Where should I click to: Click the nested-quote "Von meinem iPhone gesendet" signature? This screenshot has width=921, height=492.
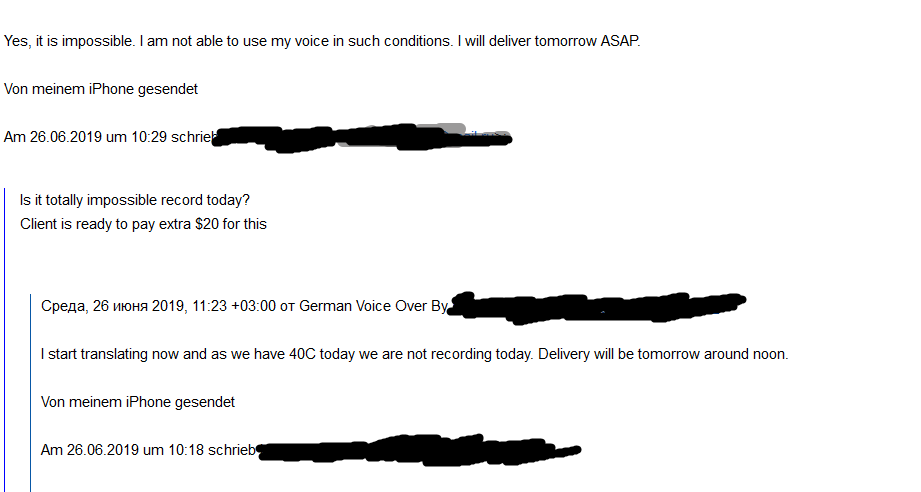[x=138, y=402]
